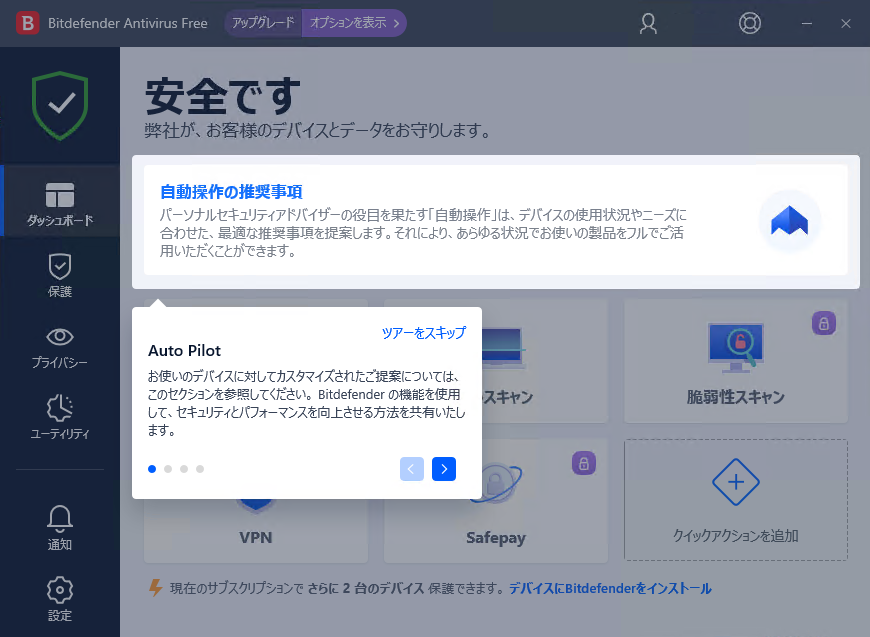Click the blue Autopilot arrow icon
This screenshot has height=637, width=870.
pyautogui.click(x=790, y=220)
